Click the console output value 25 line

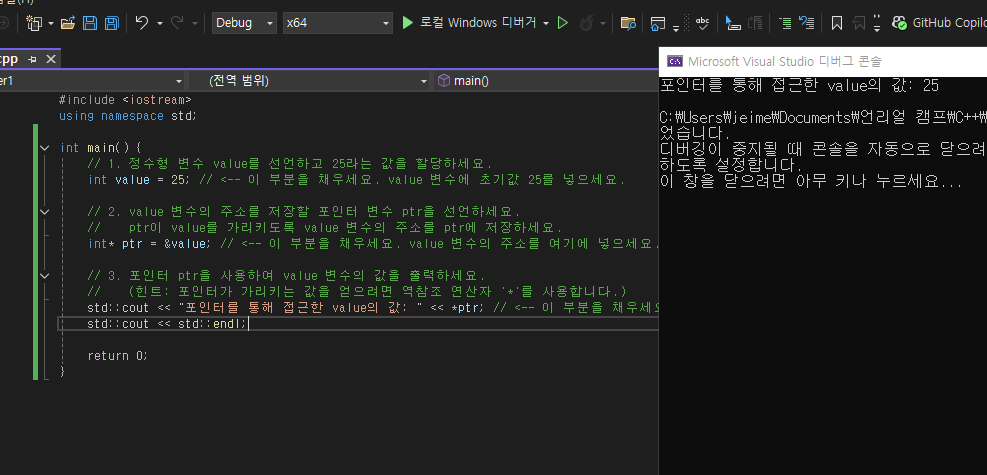(x=799, y=86)
